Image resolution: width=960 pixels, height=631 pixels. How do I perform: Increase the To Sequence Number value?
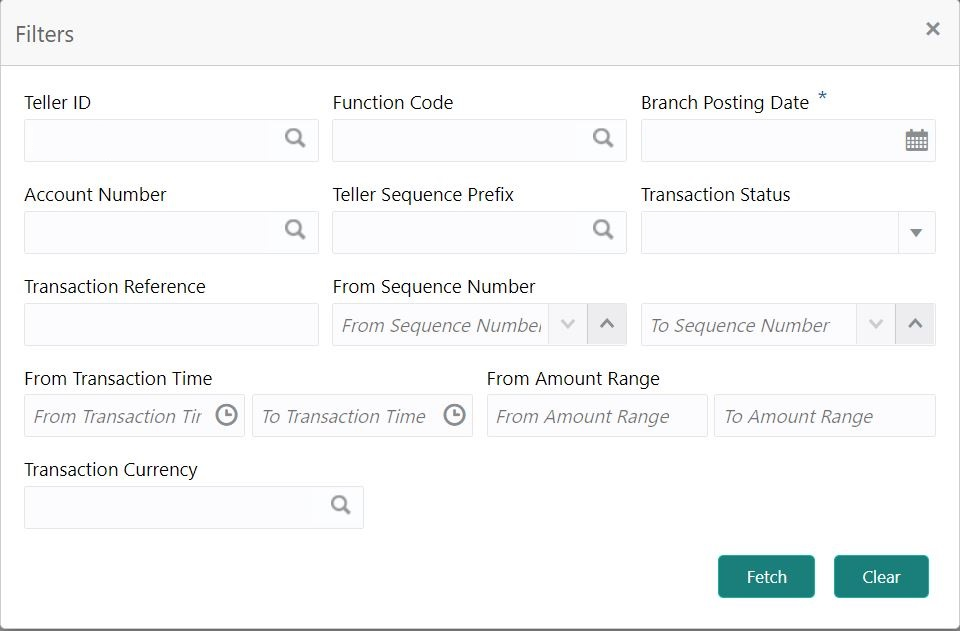(x=915, y=325)
